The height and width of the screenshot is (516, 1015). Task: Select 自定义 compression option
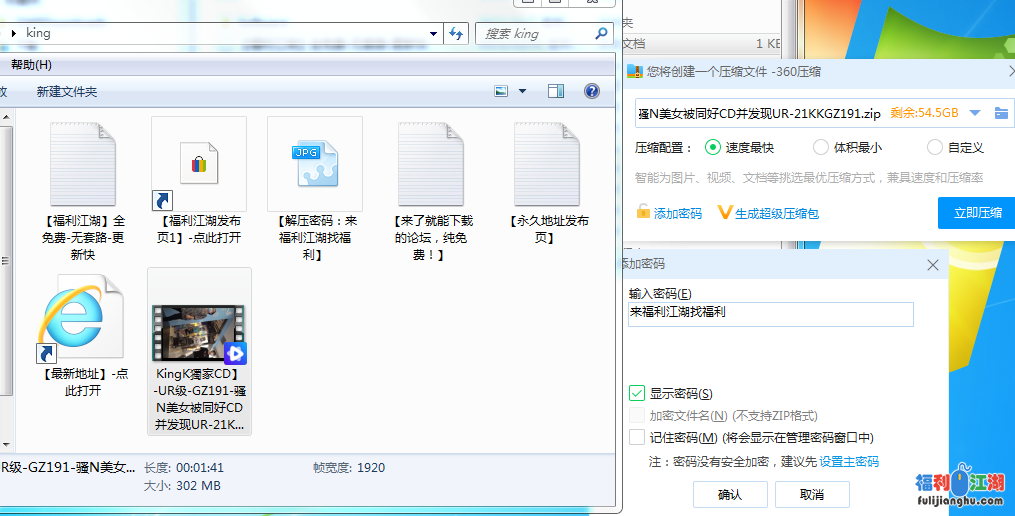click(955, 148)
